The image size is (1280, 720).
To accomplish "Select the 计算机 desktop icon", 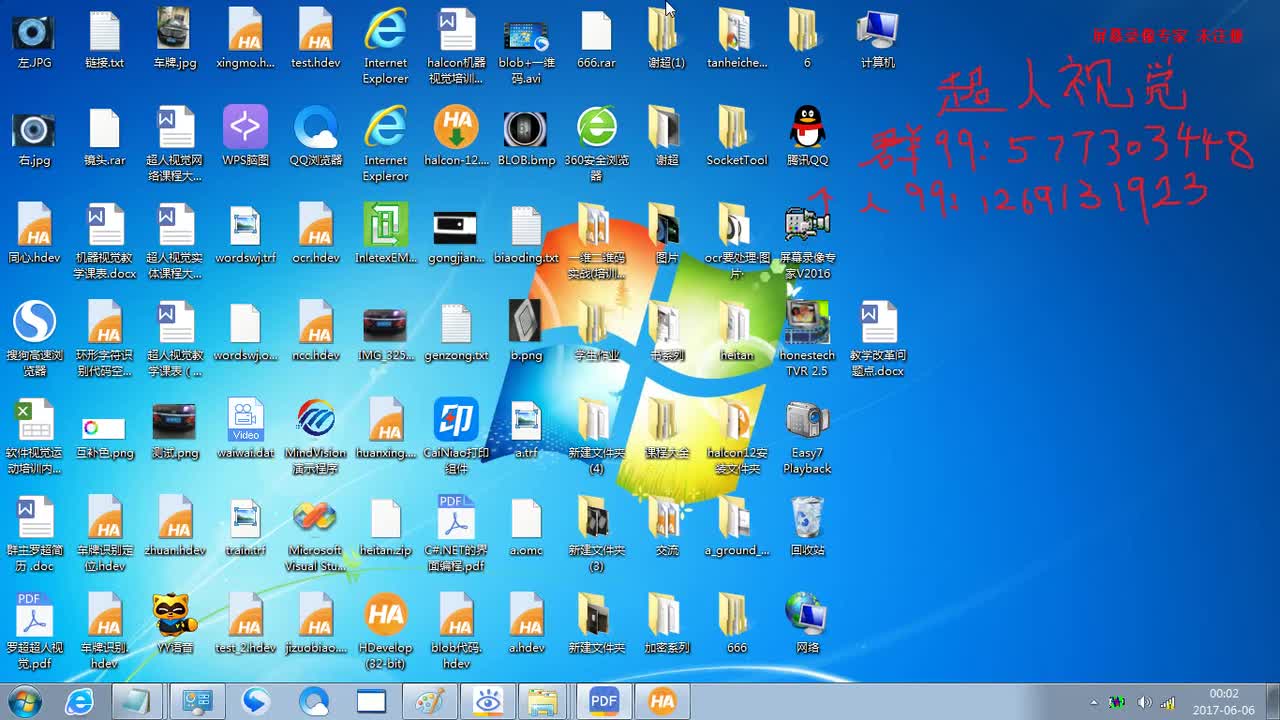I will 877,39.
